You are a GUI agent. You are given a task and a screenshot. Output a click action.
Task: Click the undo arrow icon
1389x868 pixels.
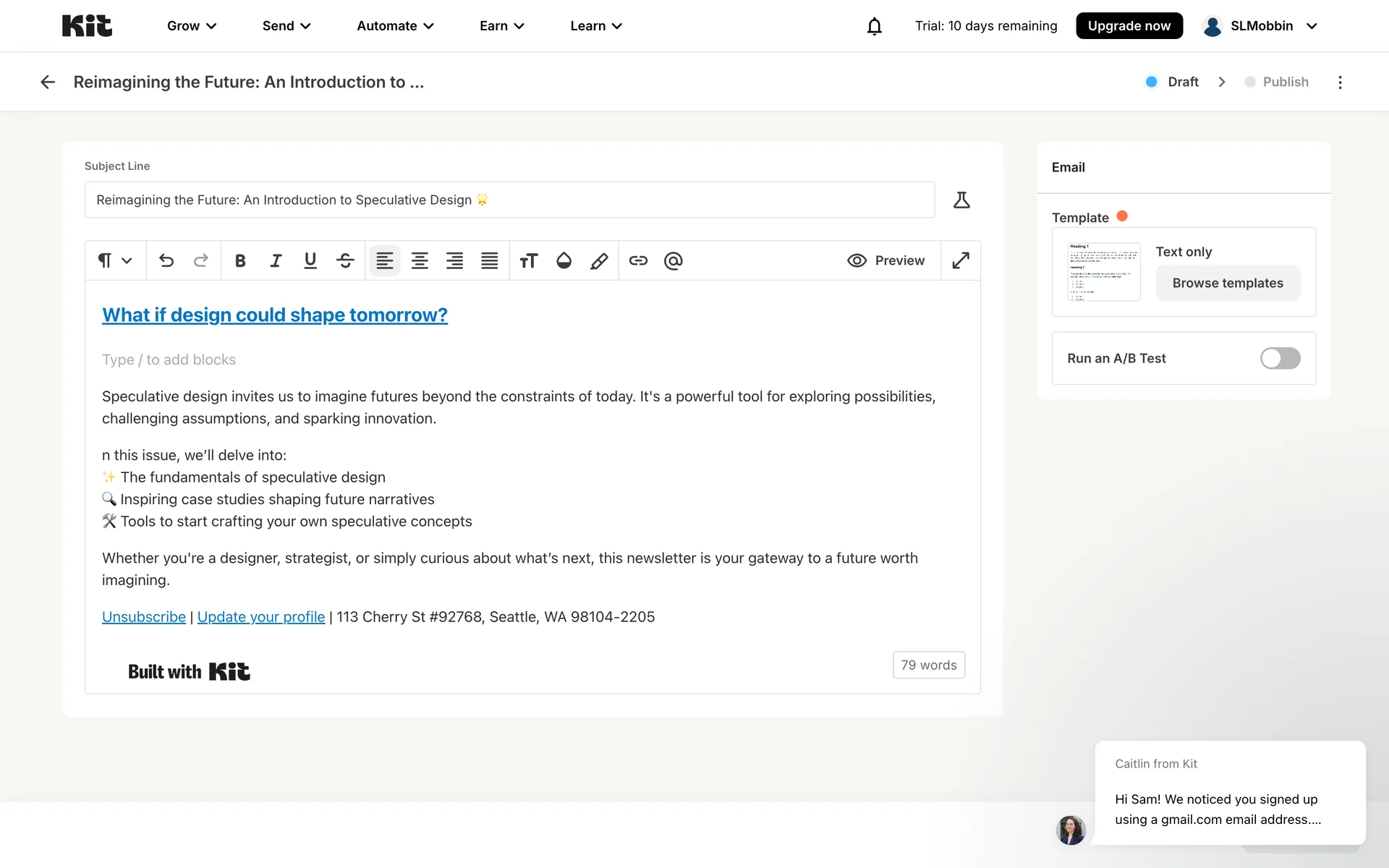point(166,260)
